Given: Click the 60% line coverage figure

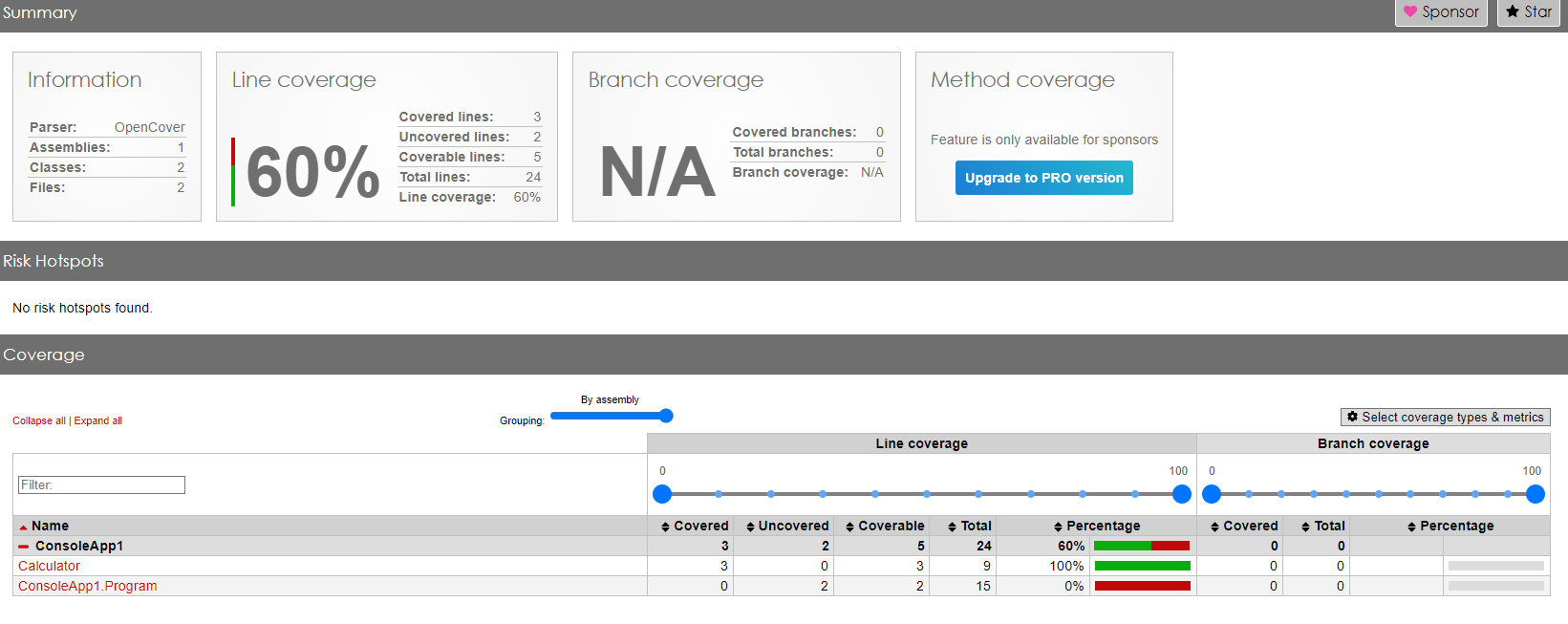Looking at the screenshot, I should coord(313,173).
